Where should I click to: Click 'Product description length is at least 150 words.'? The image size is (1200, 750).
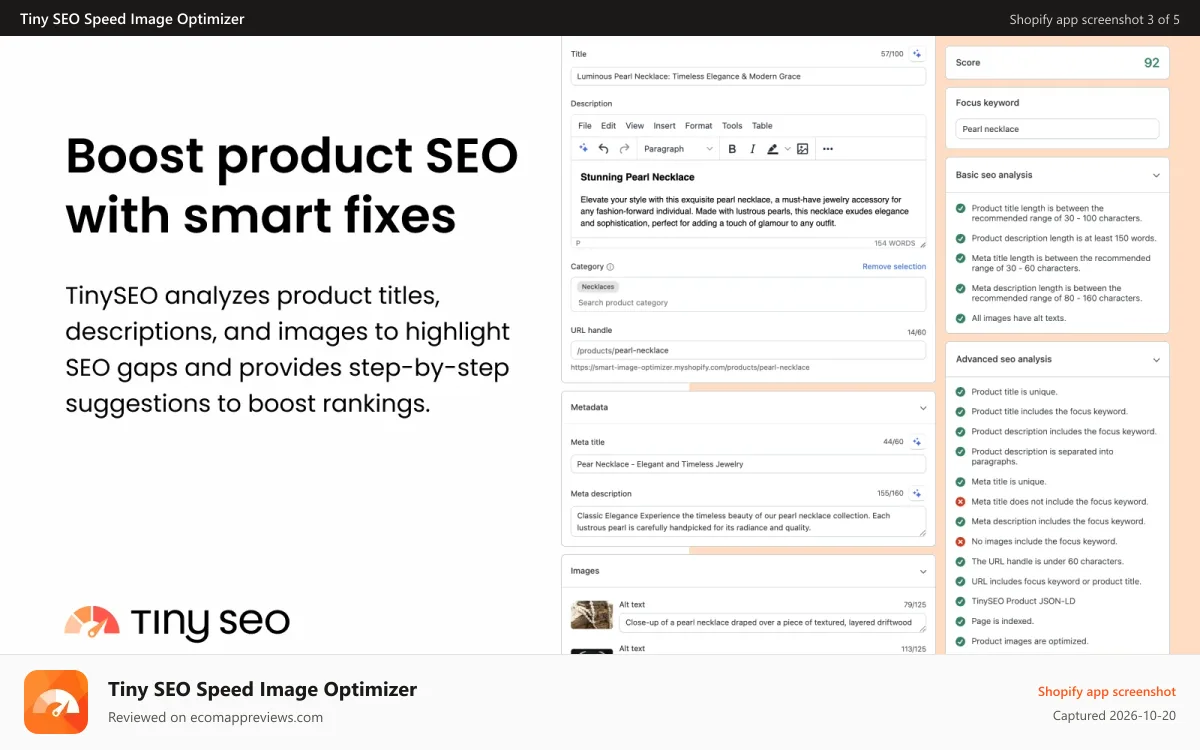coord(1063,238)
